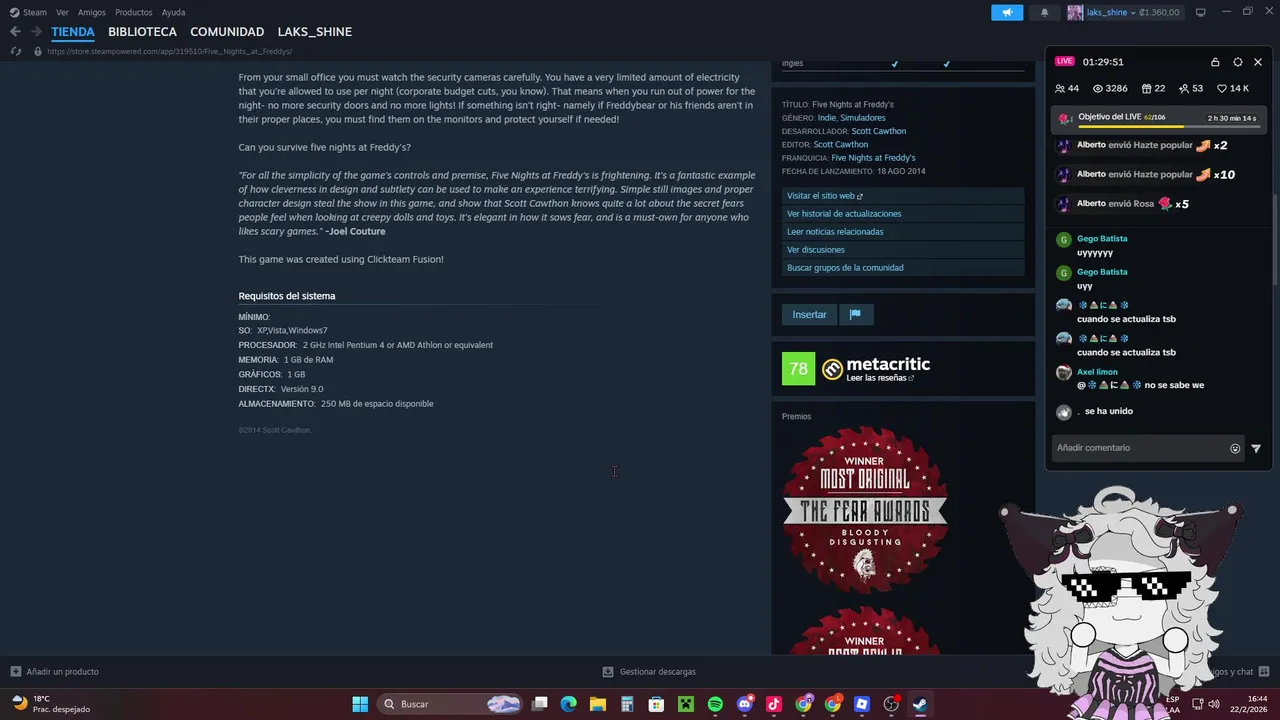Open the editor Scott Cawthon link
1280x720 pixels.
tap(841, 144)
